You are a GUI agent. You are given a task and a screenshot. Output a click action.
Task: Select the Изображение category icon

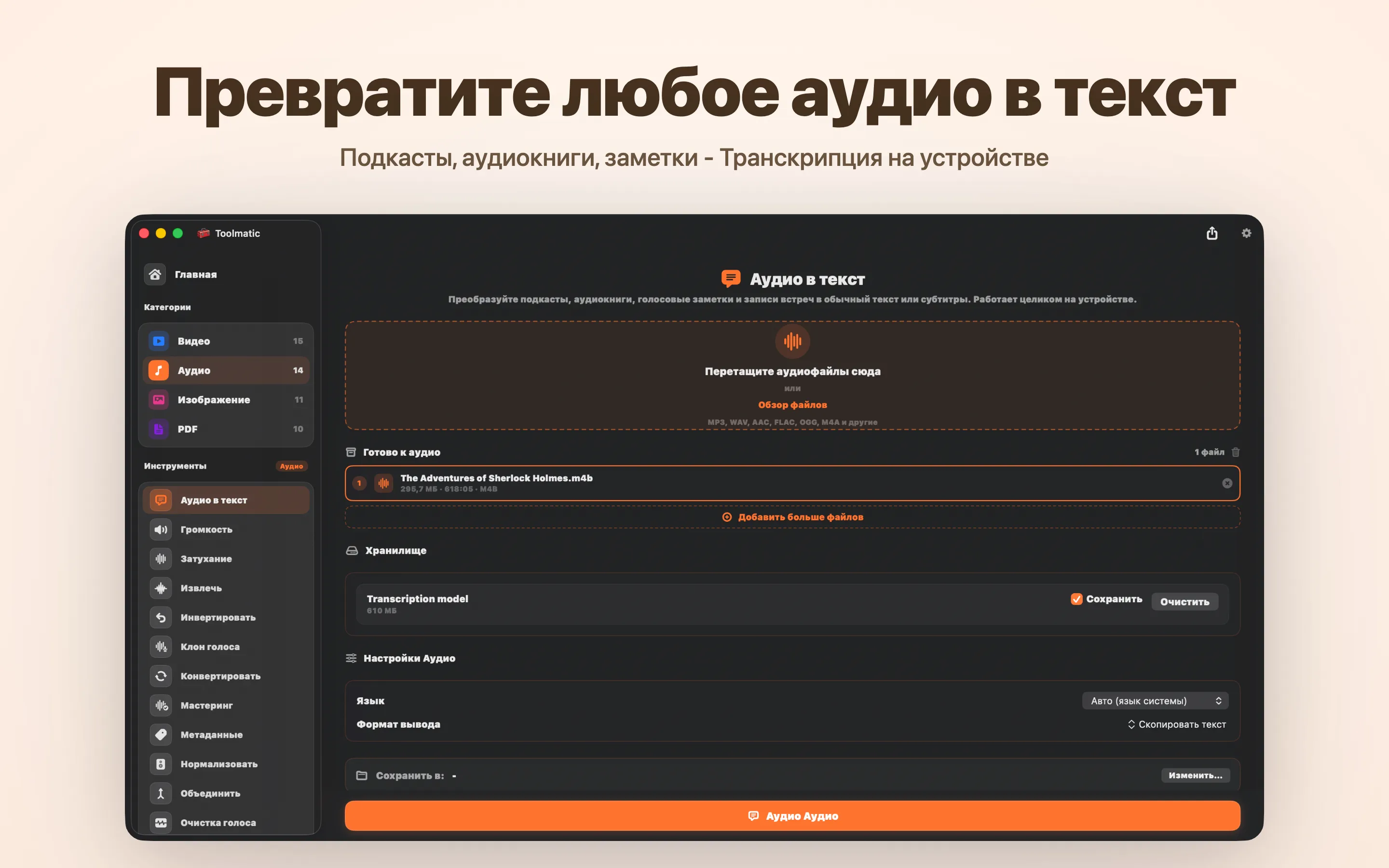[x=159, y=400]
